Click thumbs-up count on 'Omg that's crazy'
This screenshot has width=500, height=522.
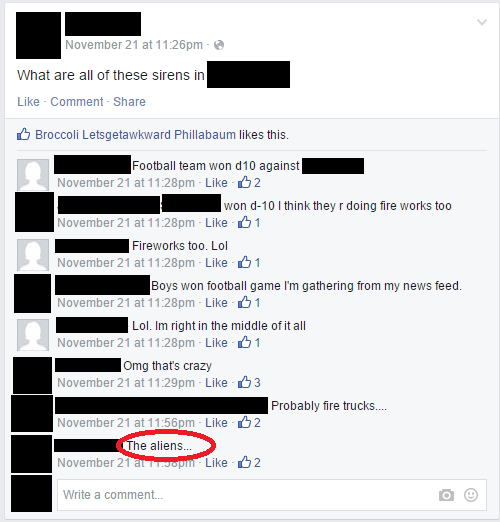coord(249,382)
